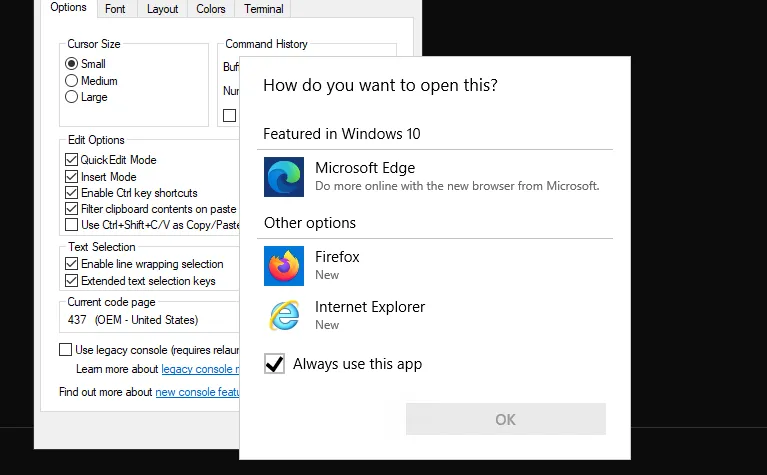Enable Use legacy console checkbox
The width and height of the screenshot is (767, 475).
[x=65, y=349]
